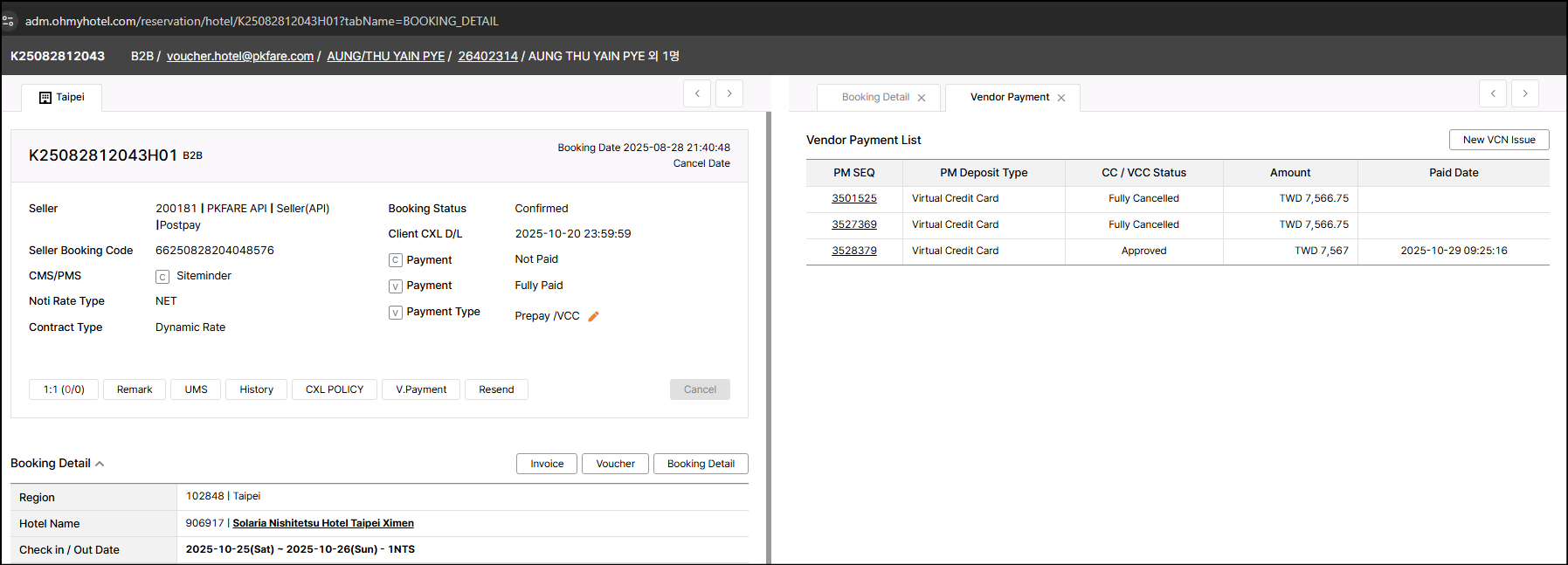Viewport: 1568px width, 565px height.
Task: Close the Booking Detail tab with its X
Action: (922, 98)
